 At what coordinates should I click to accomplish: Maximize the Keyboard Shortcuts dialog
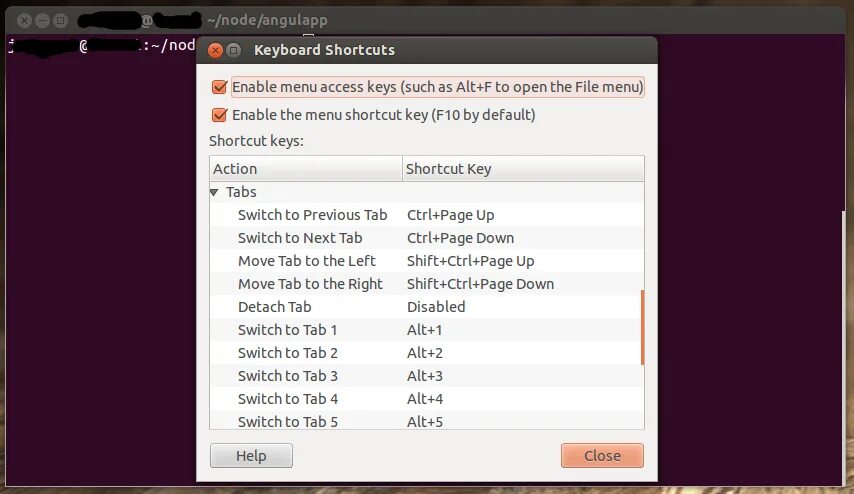pos(234,50)
